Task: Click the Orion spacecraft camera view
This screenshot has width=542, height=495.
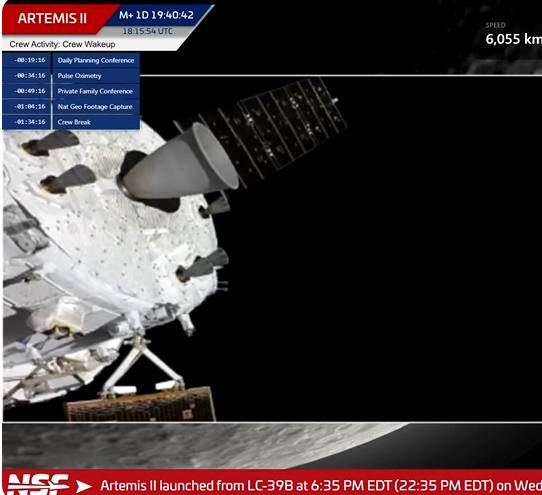Action: click(272, 248)
